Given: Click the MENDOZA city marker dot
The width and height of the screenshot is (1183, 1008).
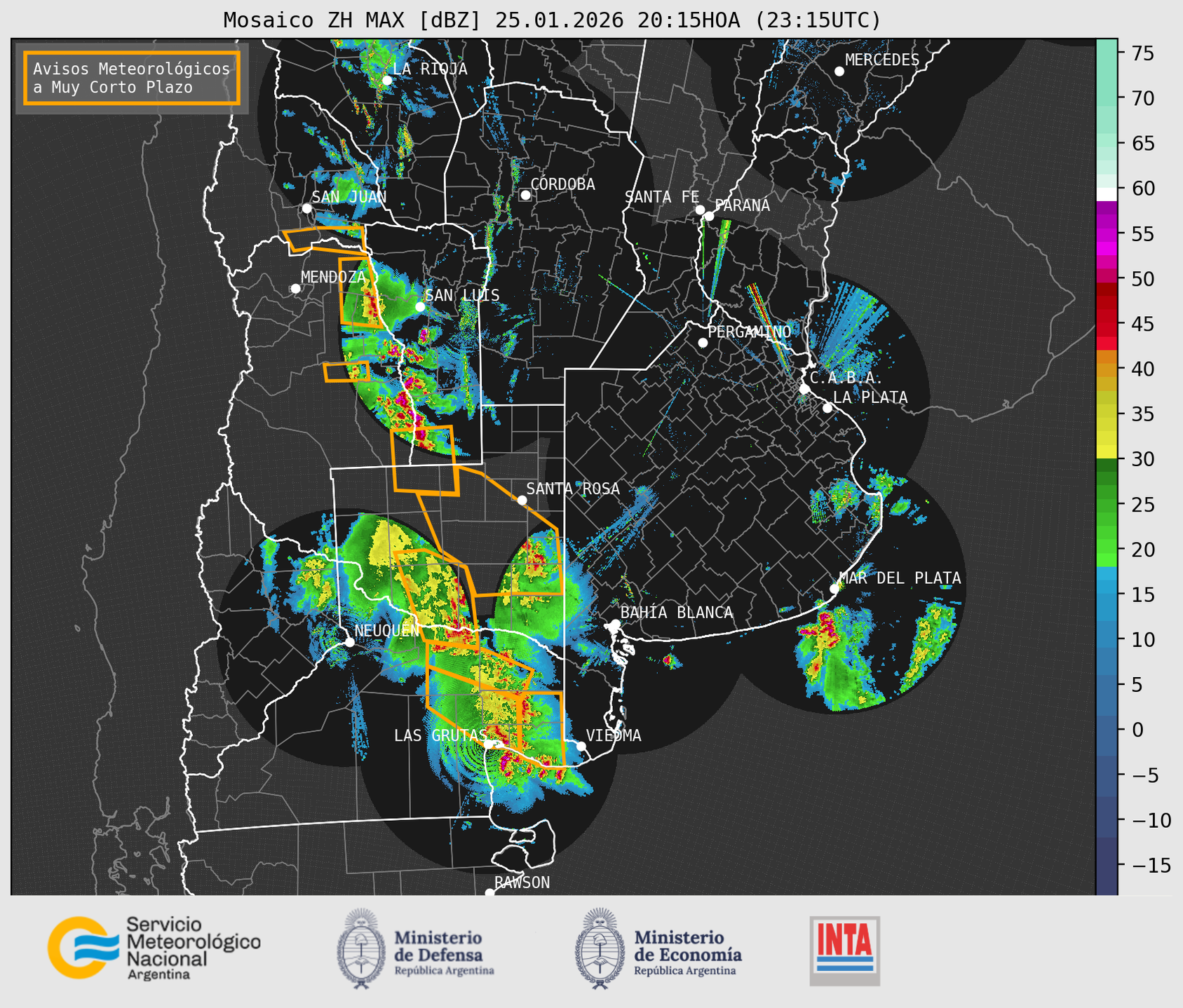Looking at the screenshot, I should point(295,289).
